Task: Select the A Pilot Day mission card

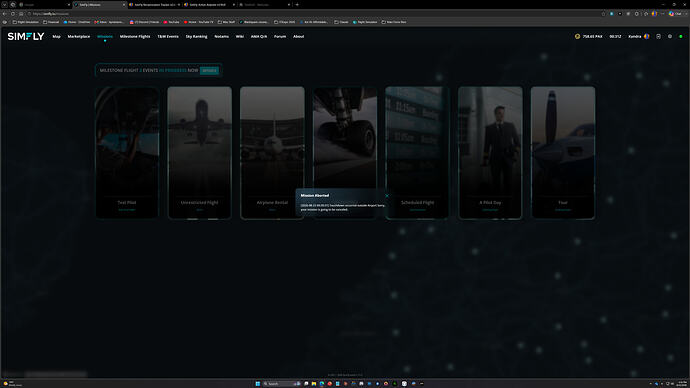Action: pos(490,153)
